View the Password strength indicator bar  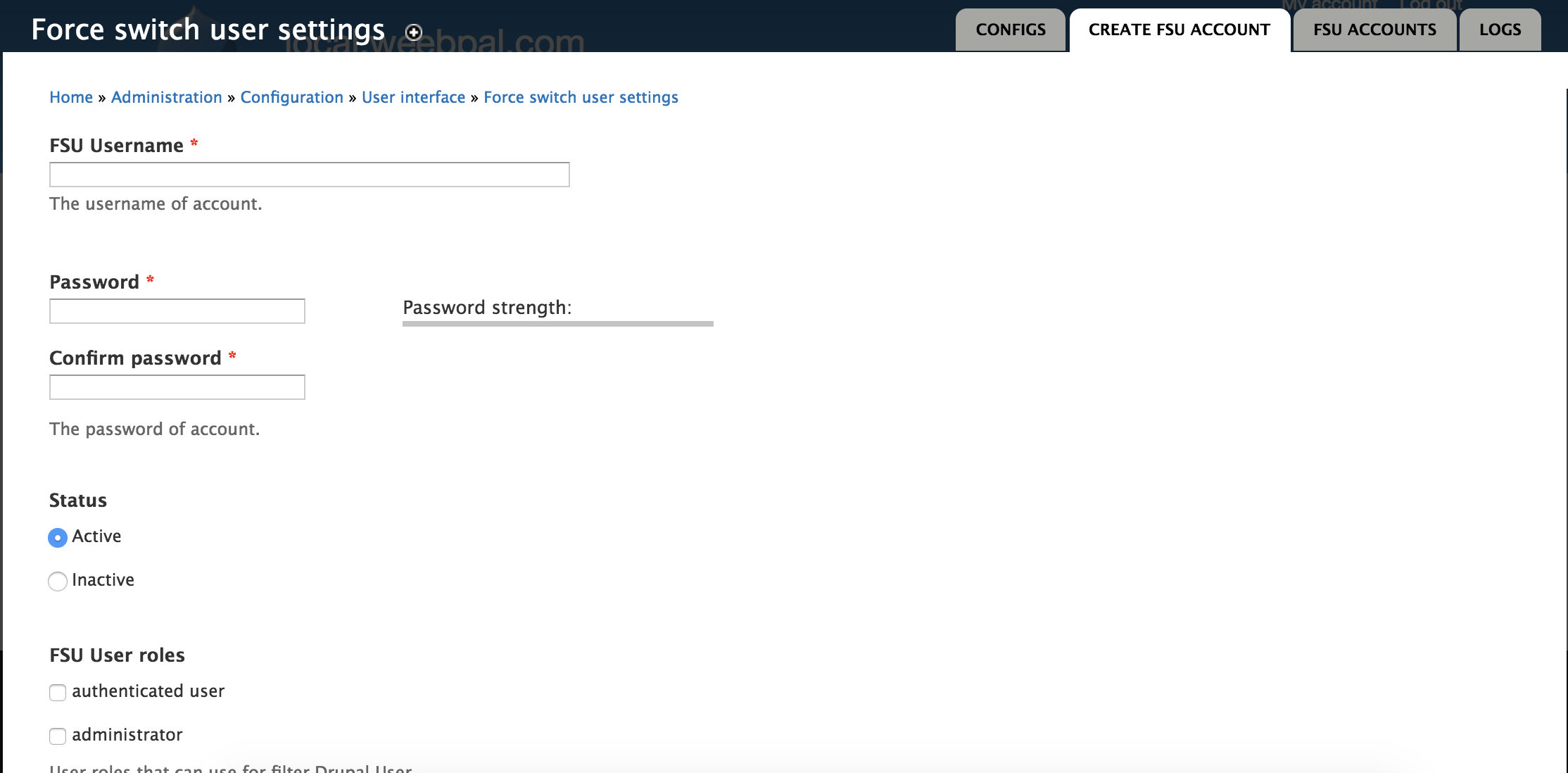point(557,322)
